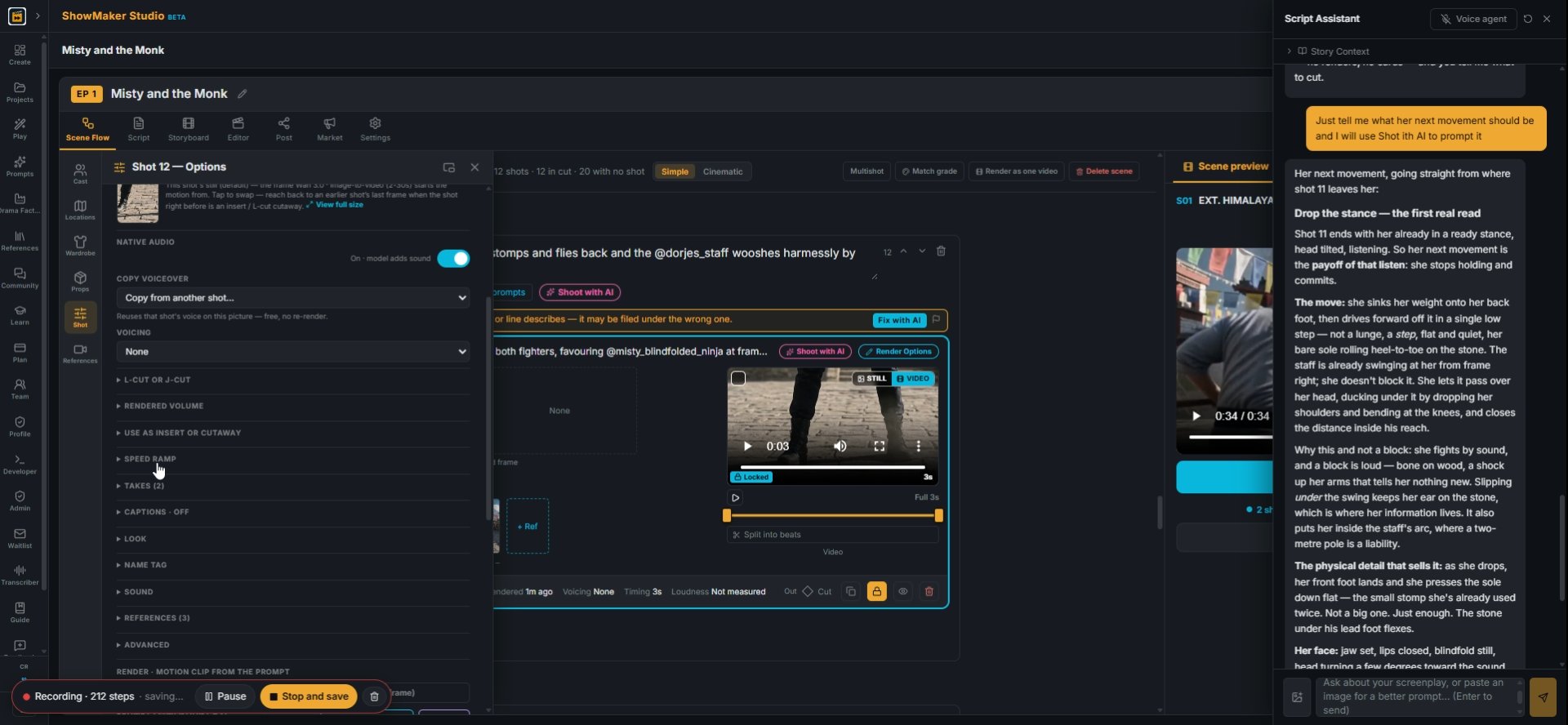The height and width of the screenshot is (725, 1568).
Task: Open the Voicing dropdown
Action: pos(293,352)
